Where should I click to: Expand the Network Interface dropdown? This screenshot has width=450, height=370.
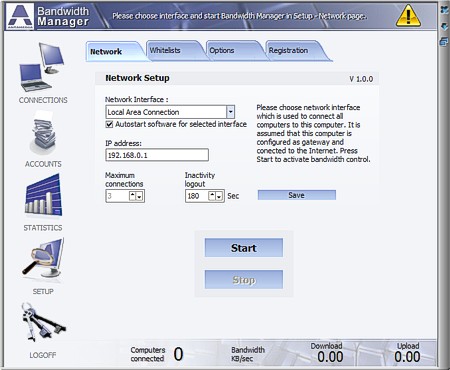pos(230,112)
